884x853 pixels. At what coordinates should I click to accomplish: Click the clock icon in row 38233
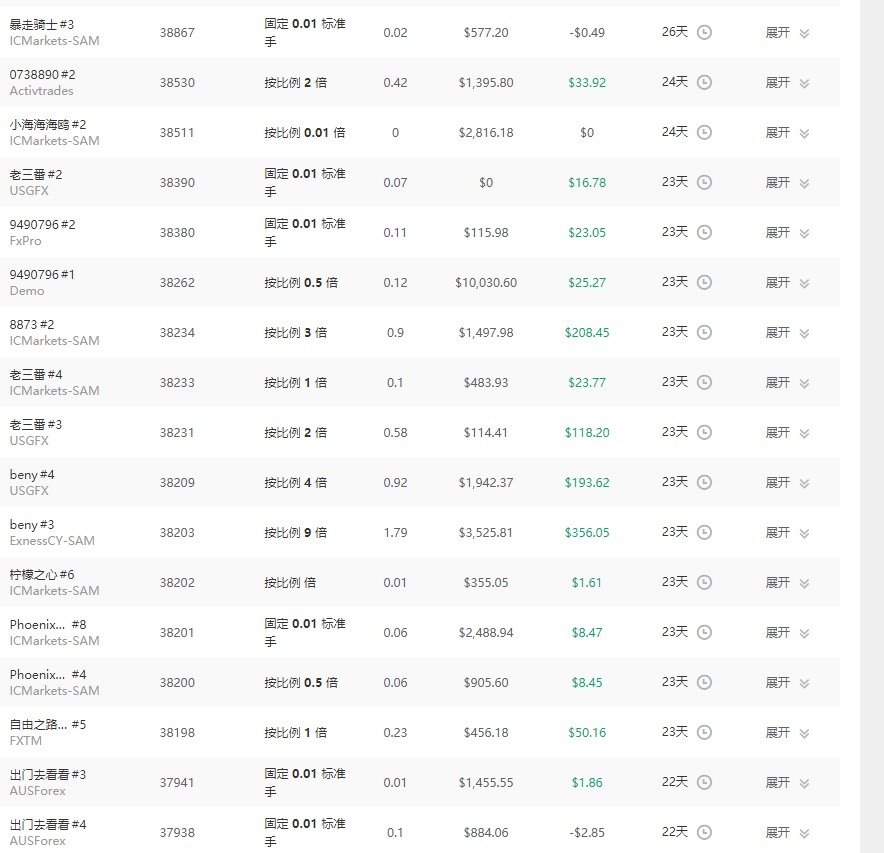pyautogui.click(x=704, y=382)
